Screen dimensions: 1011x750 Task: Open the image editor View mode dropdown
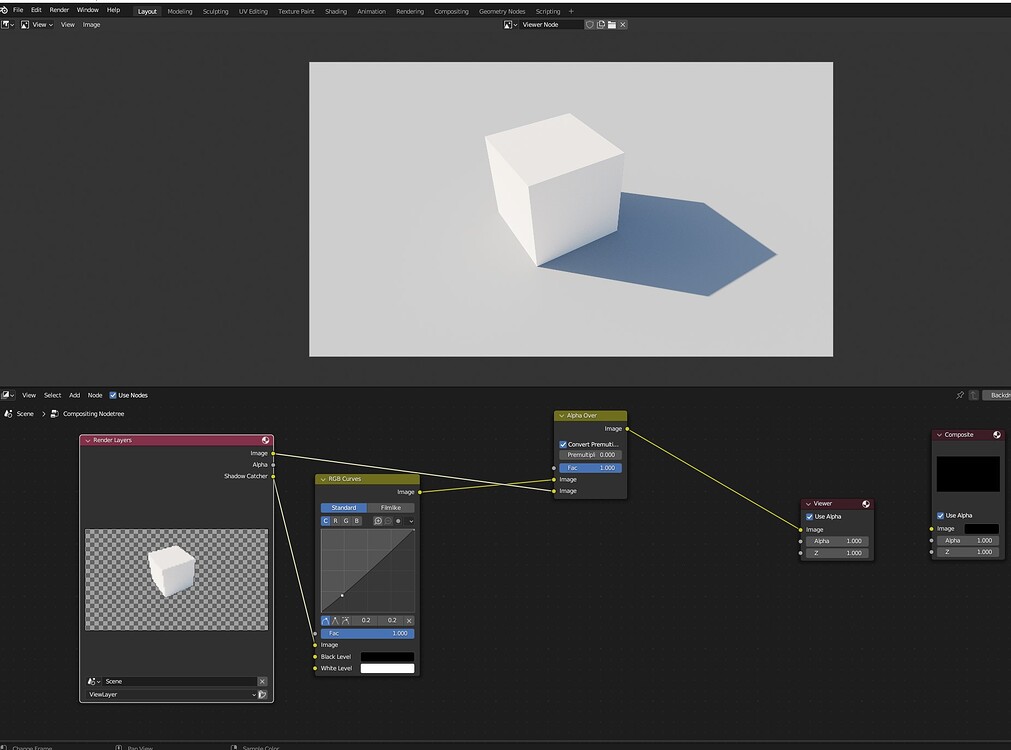coord(37,25)
